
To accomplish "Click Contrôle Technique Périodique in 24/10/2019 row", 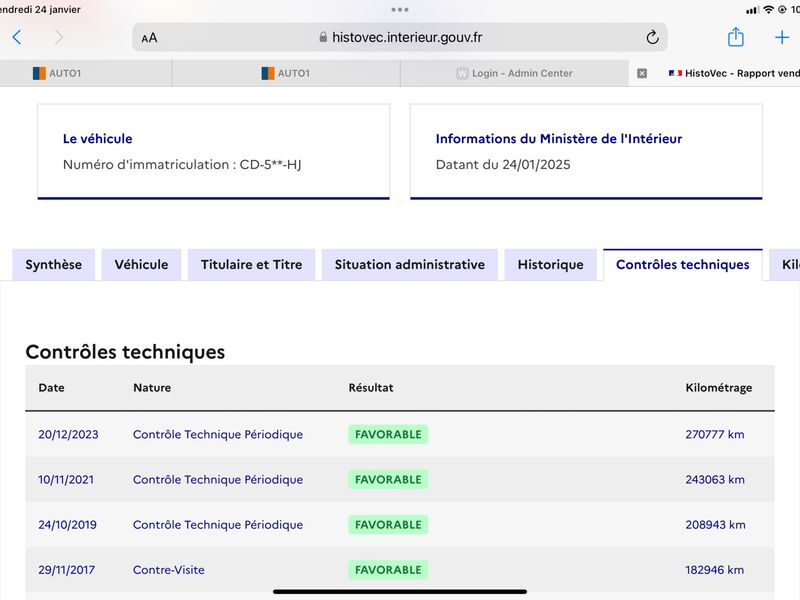I will tap(218, 525).
